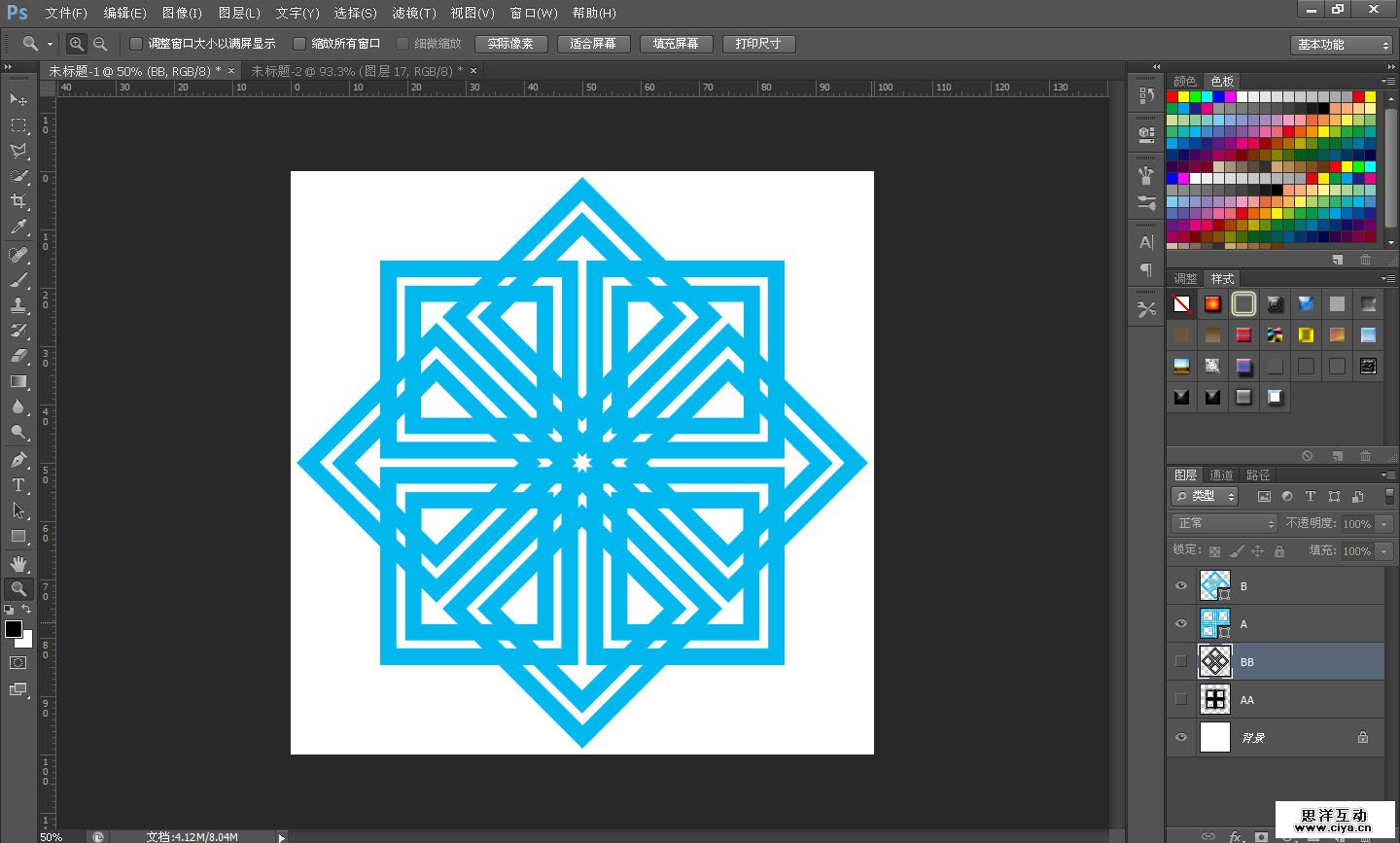Click the foreground color swatch
The image size is (1400, 843).
tap(14, 629)
